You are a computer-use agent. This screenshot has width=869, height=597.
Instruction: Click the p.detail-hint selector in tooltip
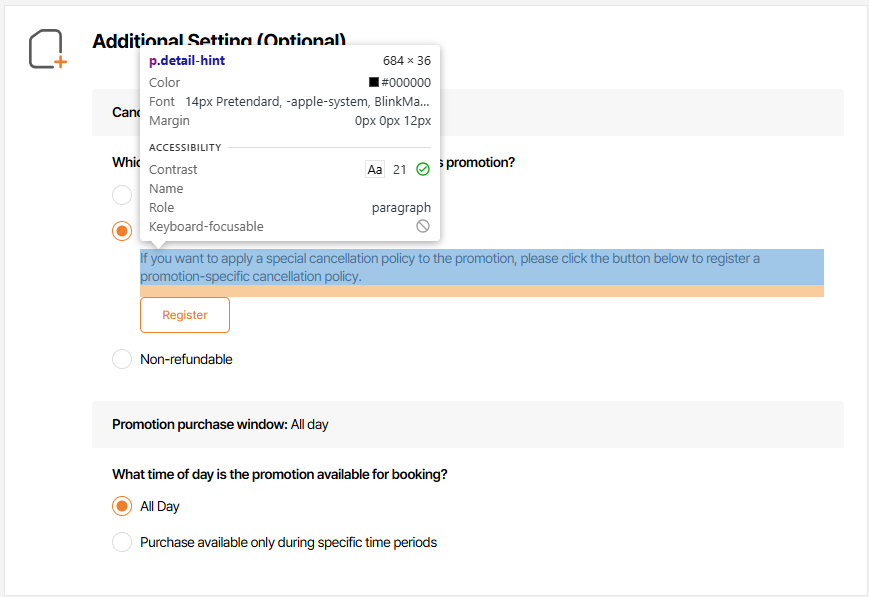pos(187,61)
